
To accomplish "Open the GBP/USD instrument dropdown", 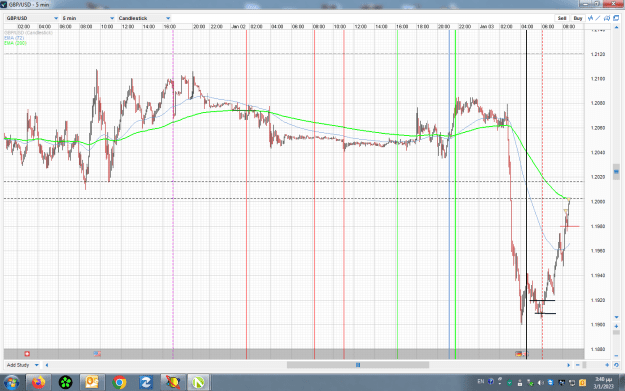I will tap(32, 18).
